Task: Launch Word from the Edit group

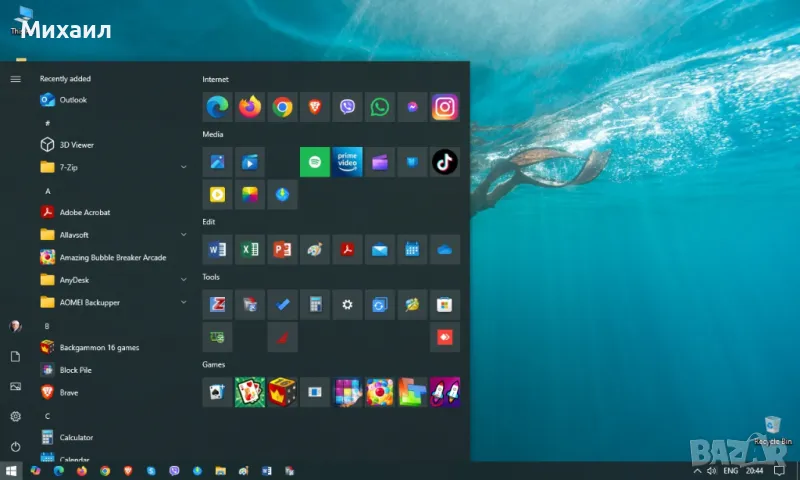Action: point(217,249)
